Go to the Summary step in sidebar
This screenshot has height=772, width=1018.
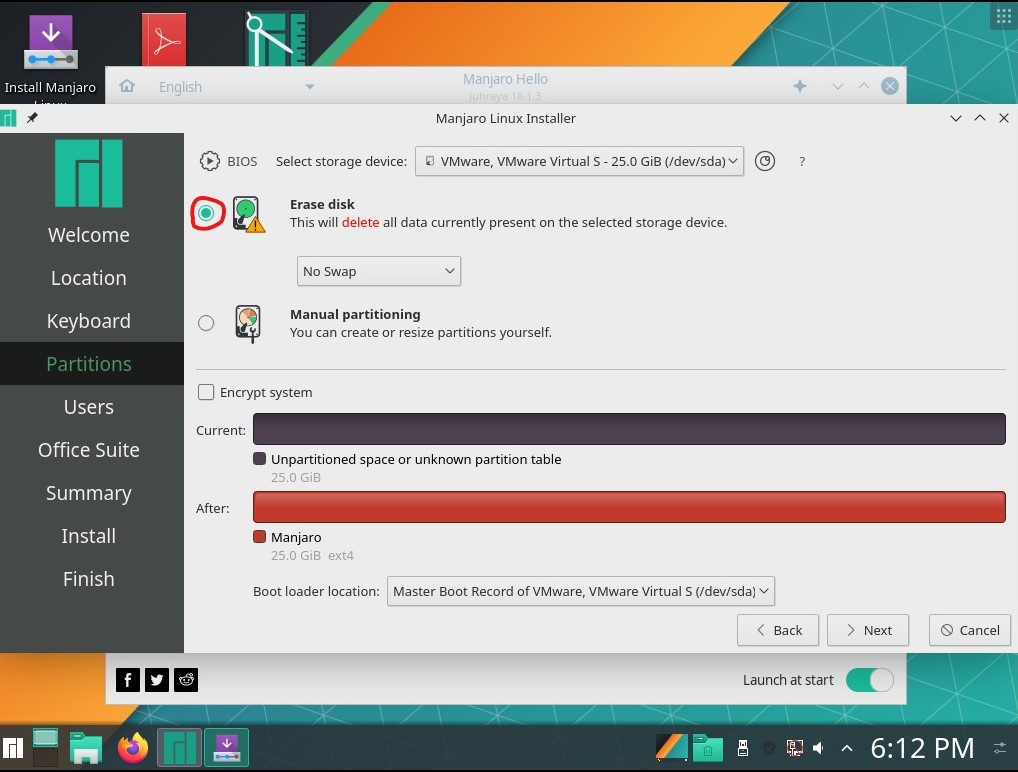pyautogui.click(x=89, y=493)
